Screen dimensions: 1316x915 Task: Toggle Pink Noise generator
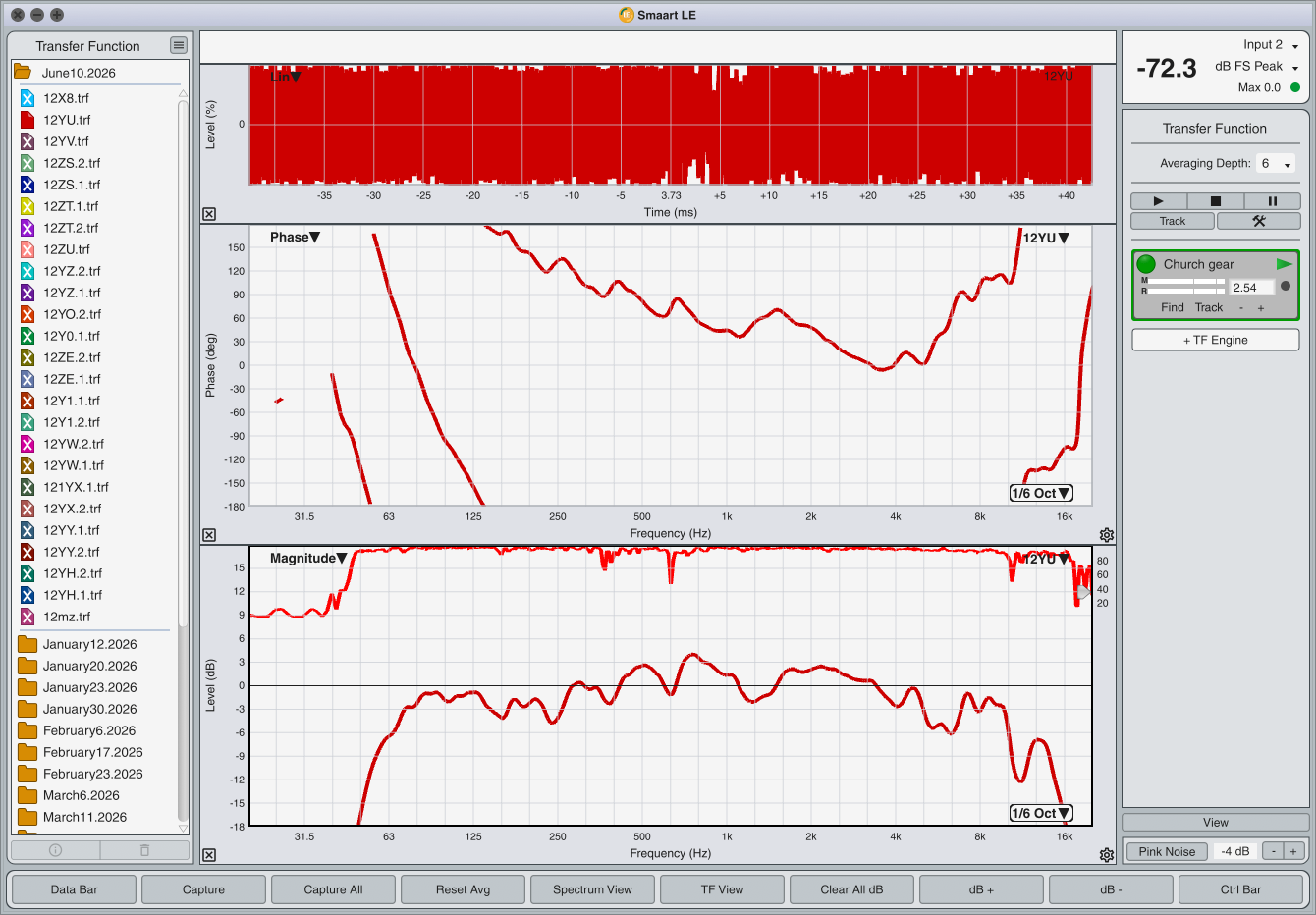click(x=1167, y=851)
